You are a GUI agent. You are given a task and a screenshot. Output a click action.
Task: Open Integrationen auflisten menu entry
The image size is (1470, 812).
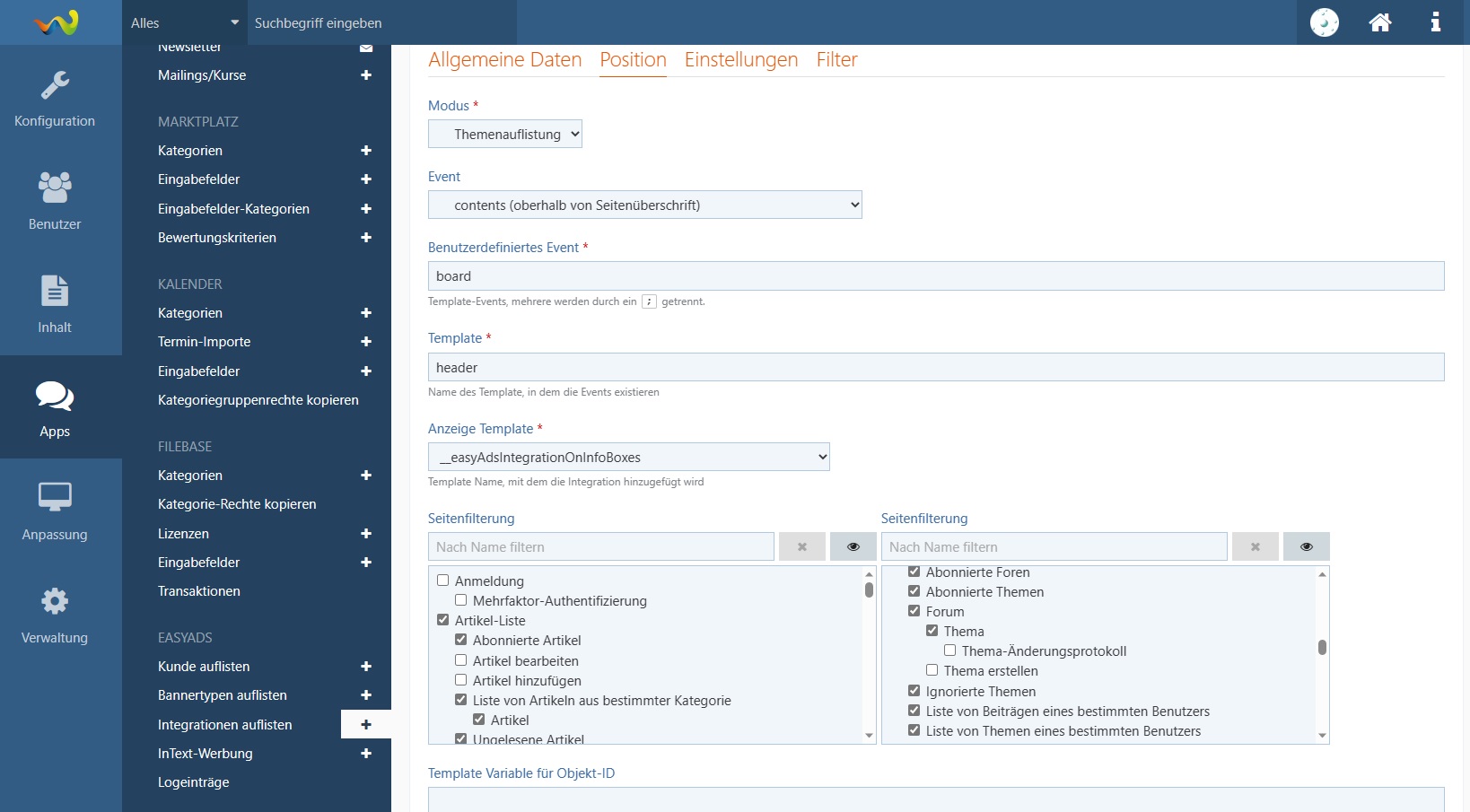pyautogui.click(x=225, y=725)
